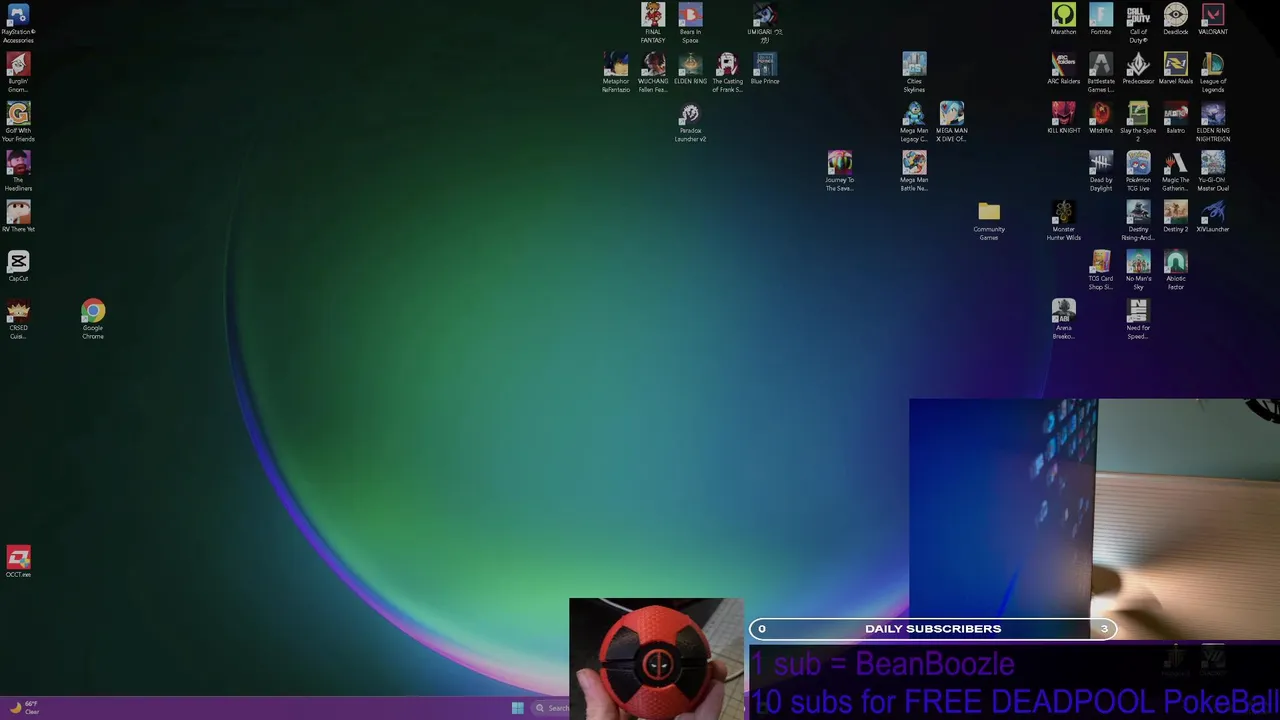1280x720 pixels.
Task: Launch Dead by Daylight shortcut
Action: [x=1101, y=171]
